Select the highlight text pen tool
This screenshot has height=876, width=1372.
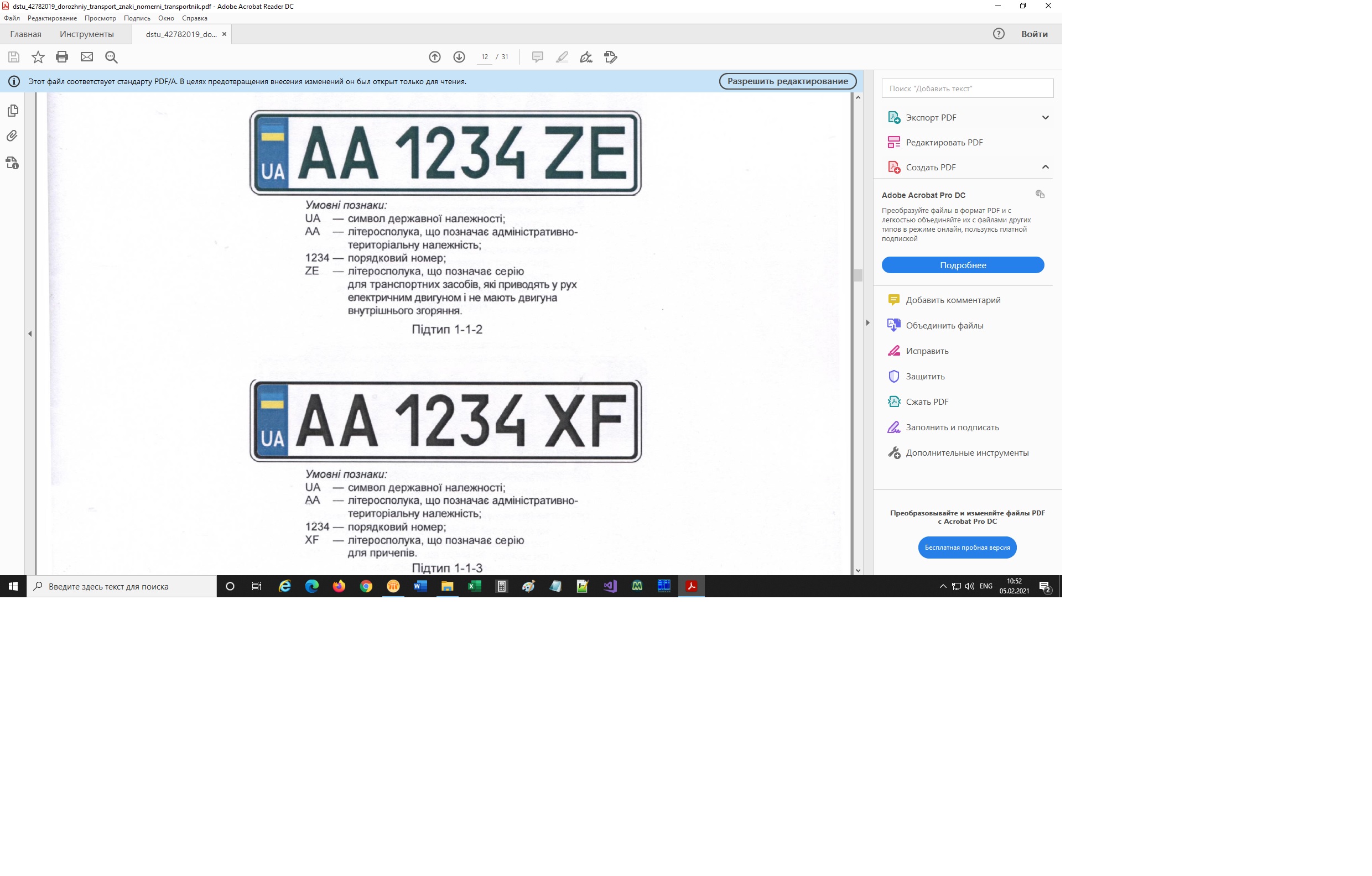tap(562, 57)
